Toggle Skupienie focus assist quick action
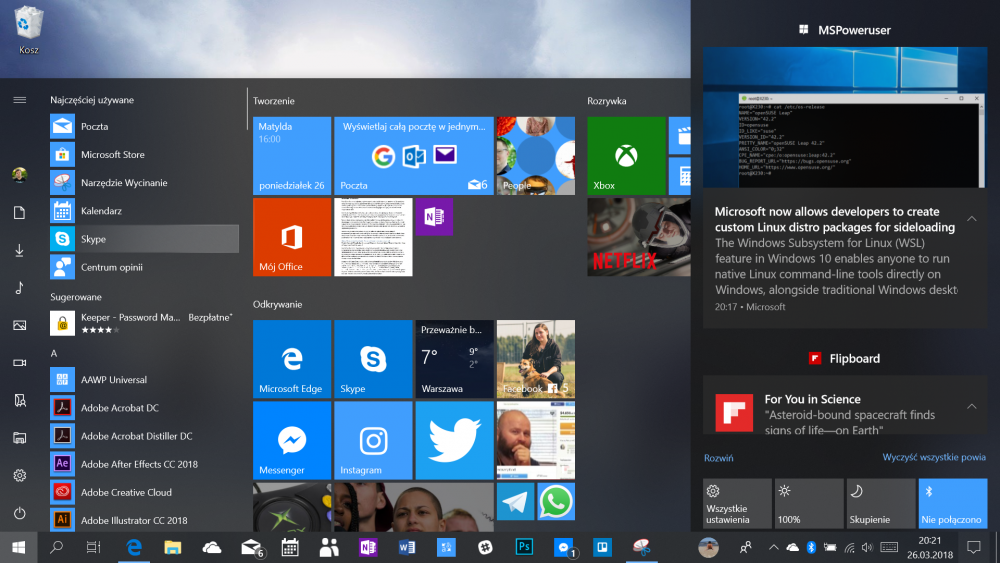Screen dimensions: 1000x563 pos(881,503)
